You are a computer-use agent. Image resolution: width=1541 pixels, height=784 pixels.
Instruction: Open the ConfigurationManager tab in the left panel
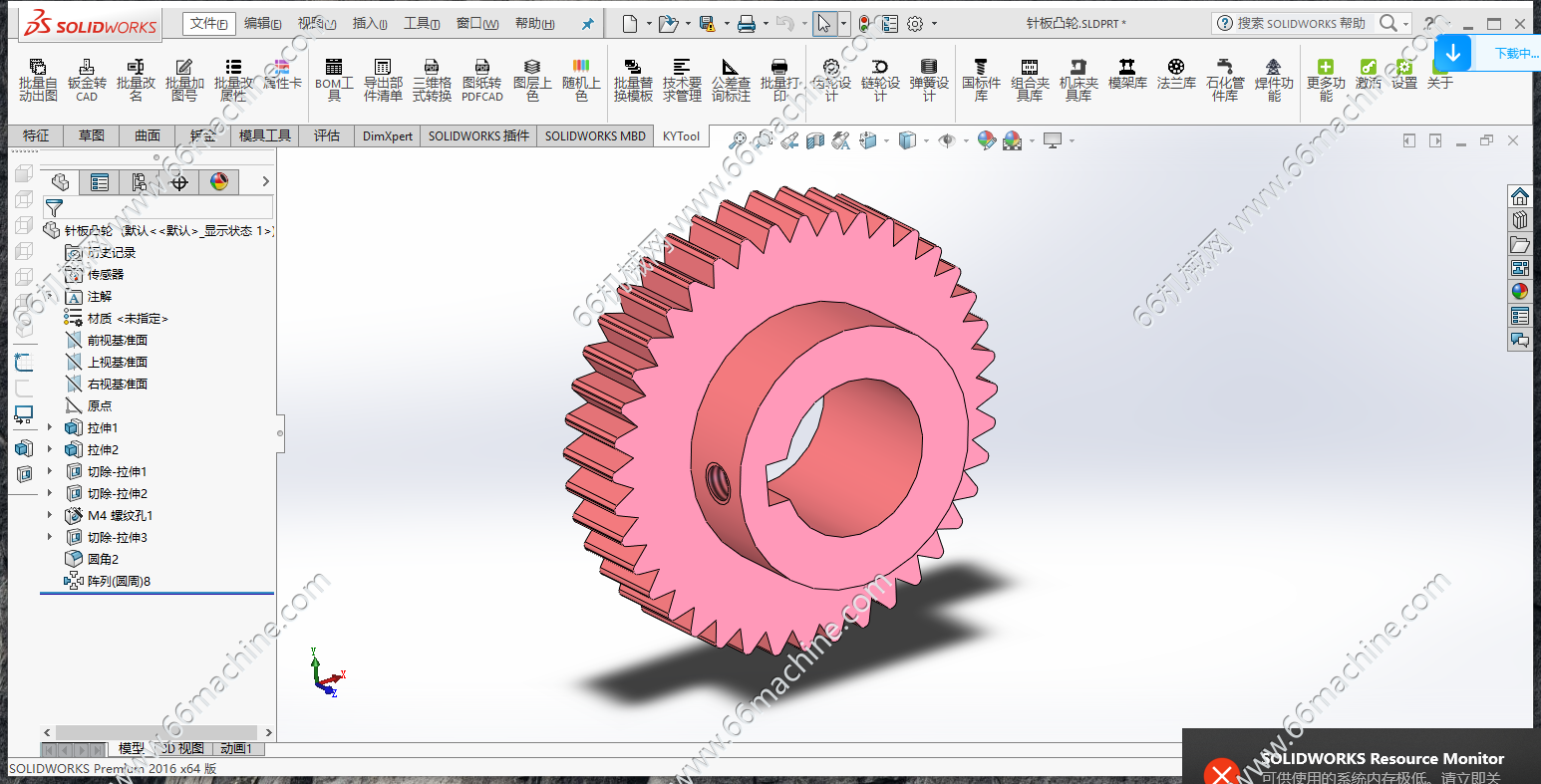[140, 181]
